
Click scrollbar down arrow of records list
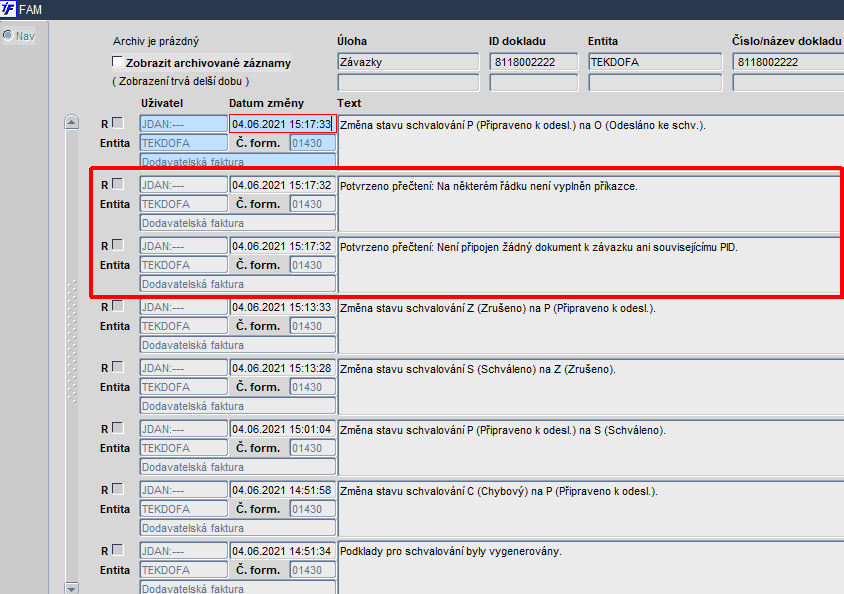coord(72,588)
